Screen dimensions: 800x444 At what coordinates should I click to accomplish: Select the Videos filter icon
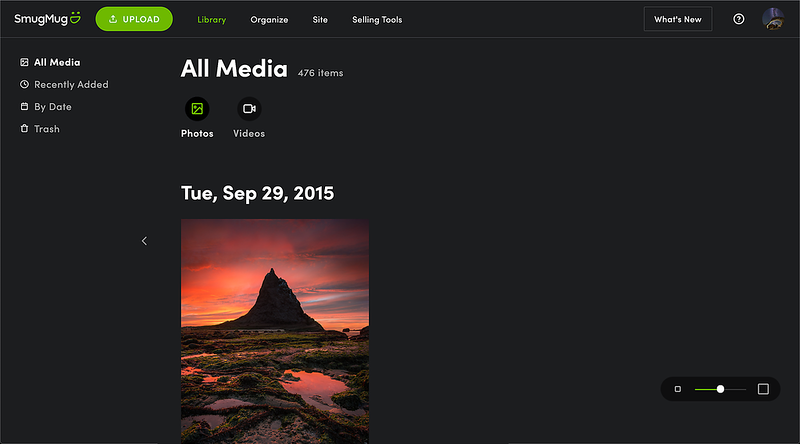249,109
